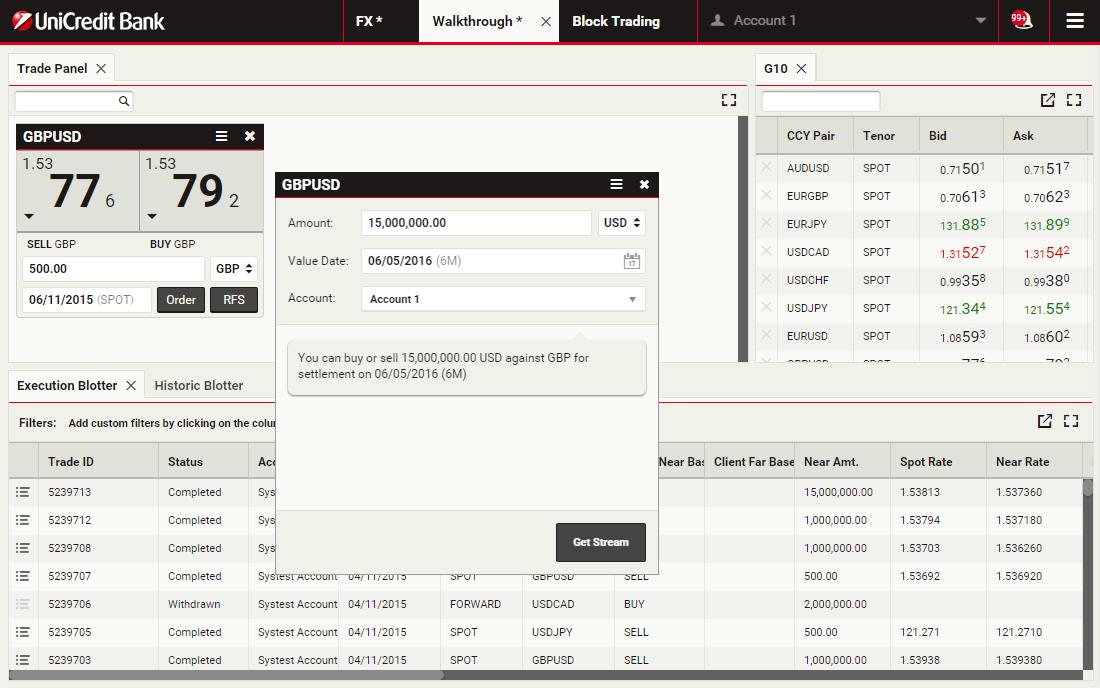The height and width of the screenshot is (688, 1100).
Task: Pop out the G10 panel to new window
Action: tap(1047, 101)
